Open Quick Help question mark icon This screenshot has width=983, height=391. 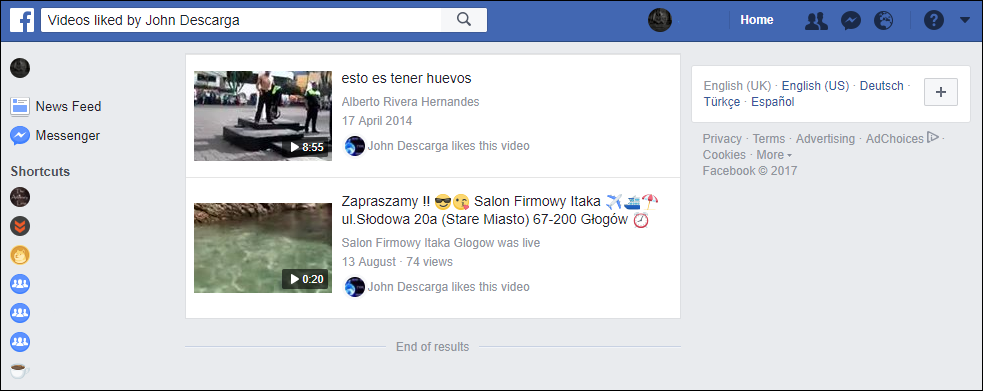coord(933,21)
